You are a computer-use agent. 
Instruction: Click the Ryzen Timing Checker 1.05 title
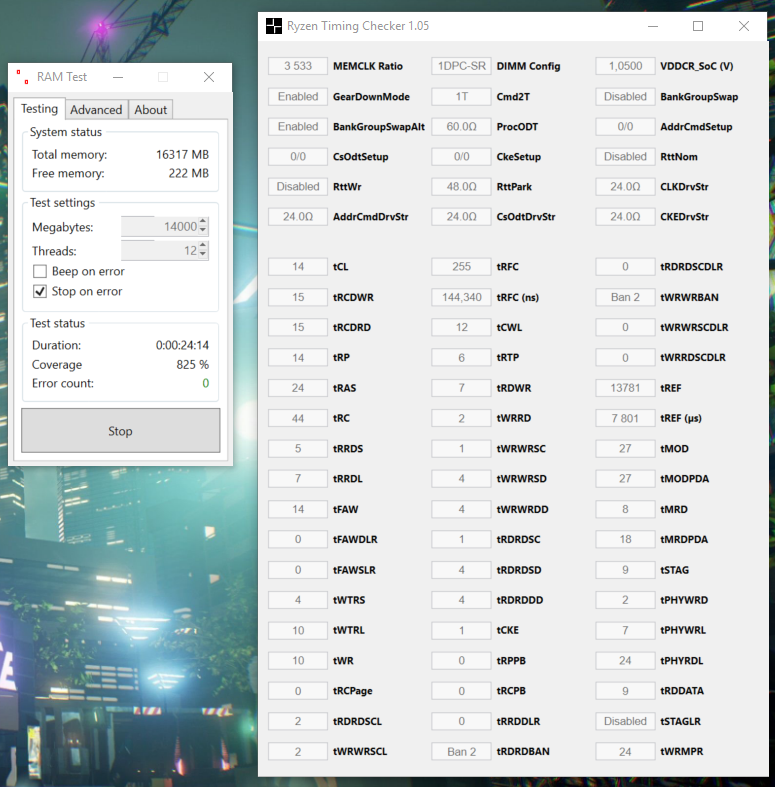(358, 26)
